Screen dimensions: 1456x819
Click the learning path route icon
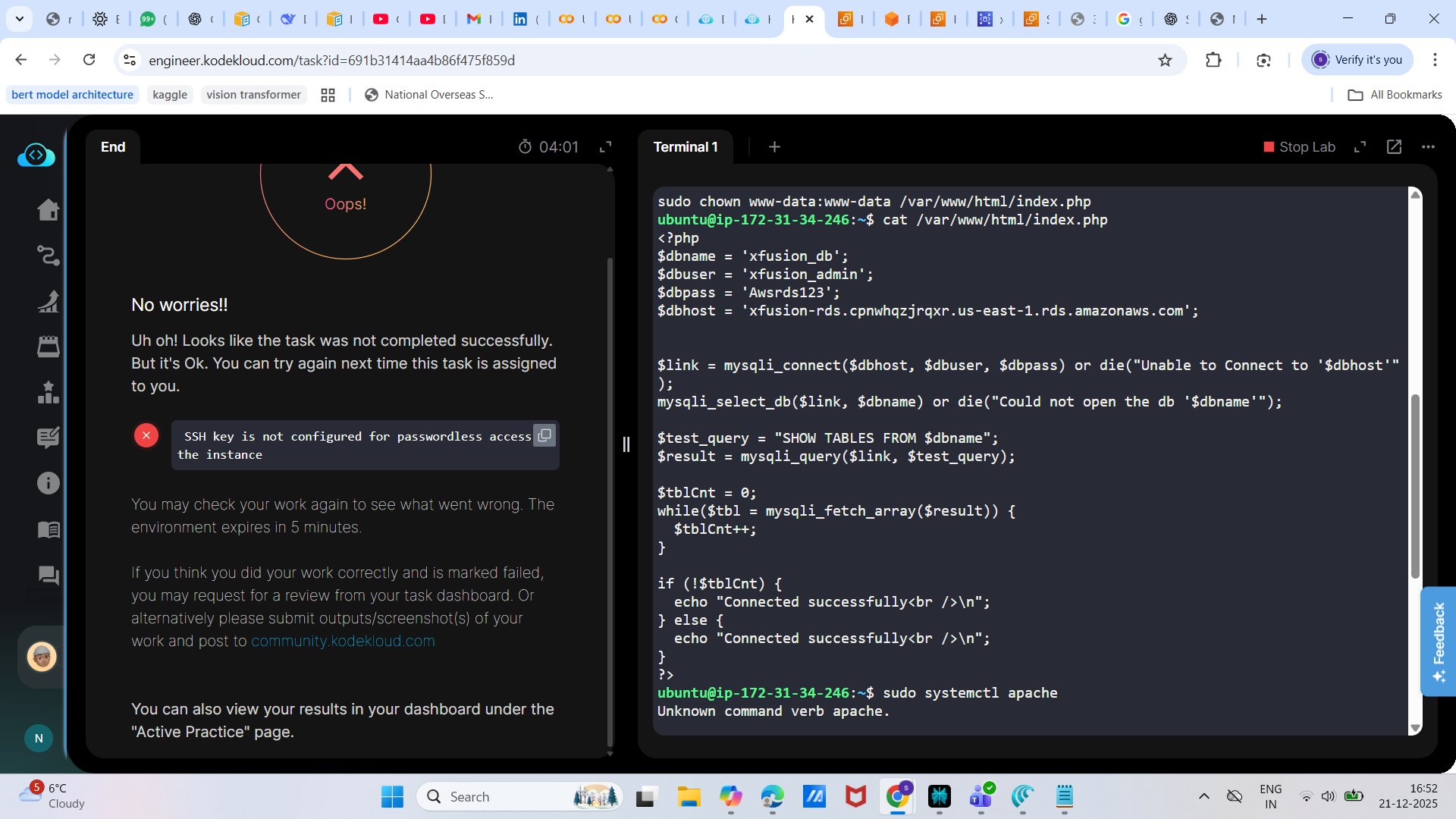[x=48, y=256]
